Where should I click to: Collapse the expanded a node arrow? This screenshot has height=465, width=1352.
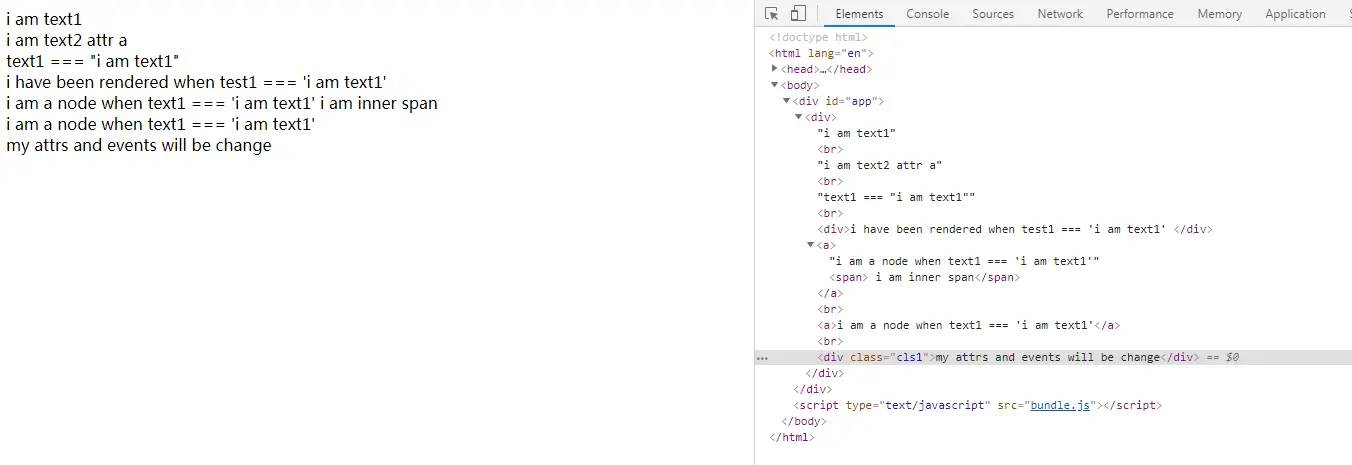click(x=811, y=245)
